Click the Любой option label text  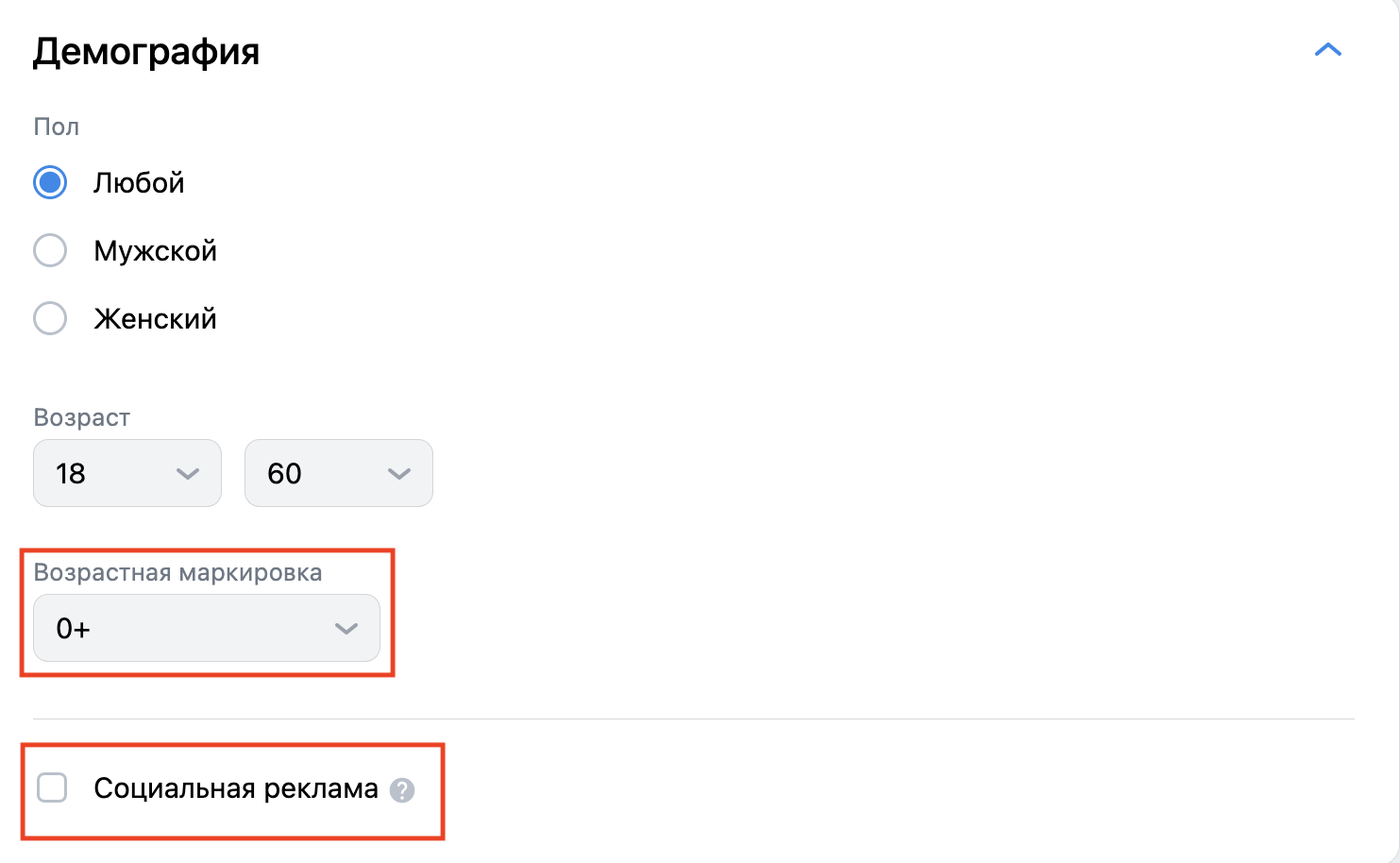coord(139,183)
